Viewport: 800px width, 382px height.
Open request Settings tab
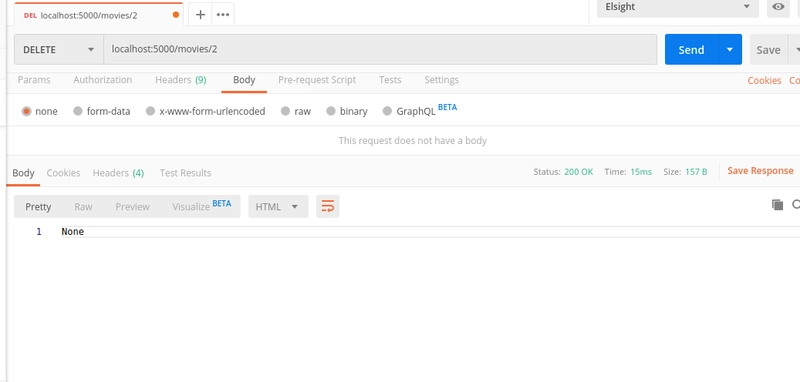coord(441,80)
